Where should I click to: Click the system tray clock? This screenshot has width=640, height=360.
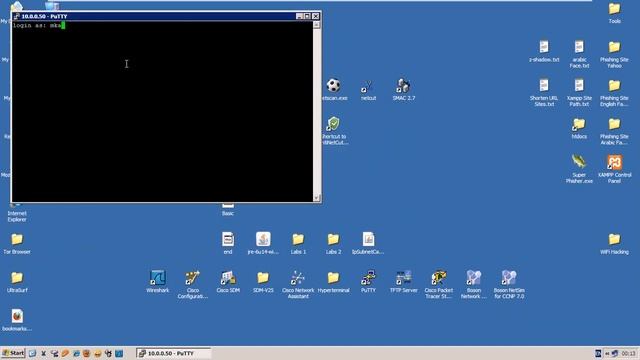[x=629, y=353]
